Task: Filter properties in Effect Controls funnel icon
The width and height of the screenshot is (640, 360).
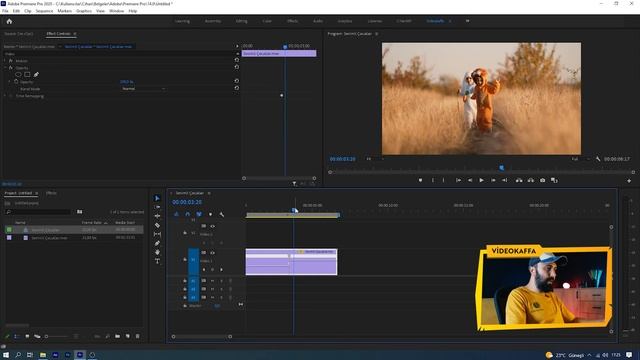Action: click(295, 184)
